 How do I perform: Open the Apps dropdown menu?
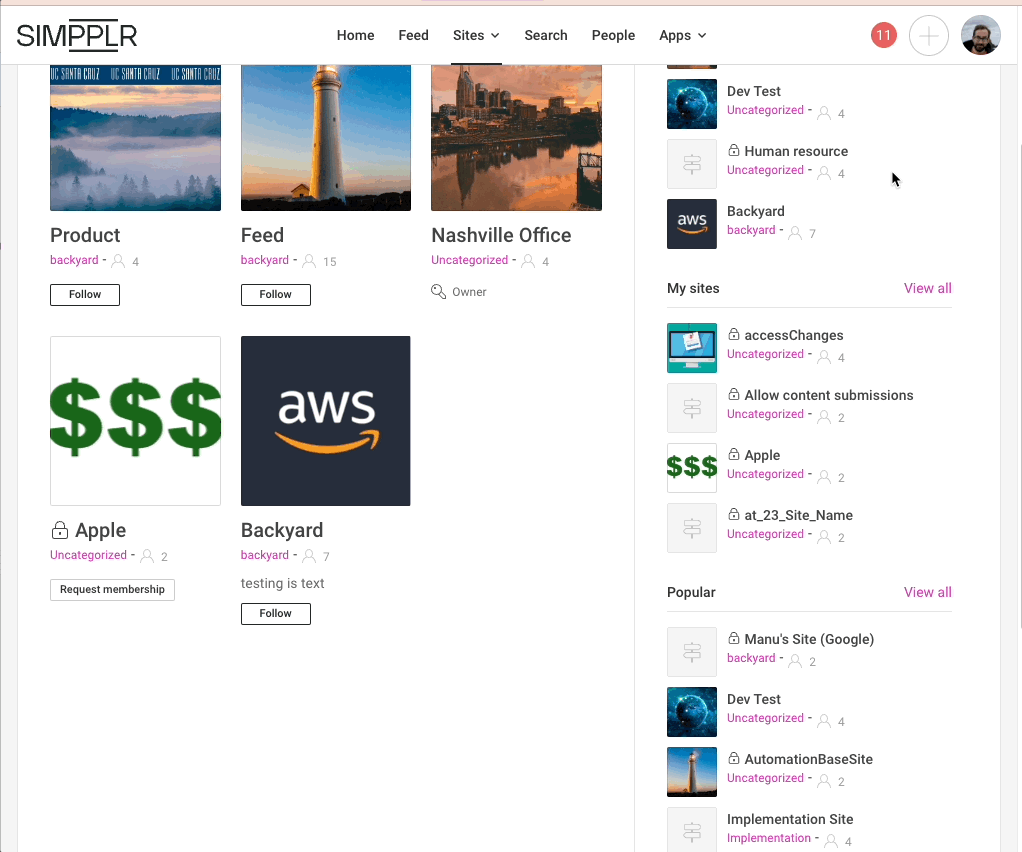675,35
